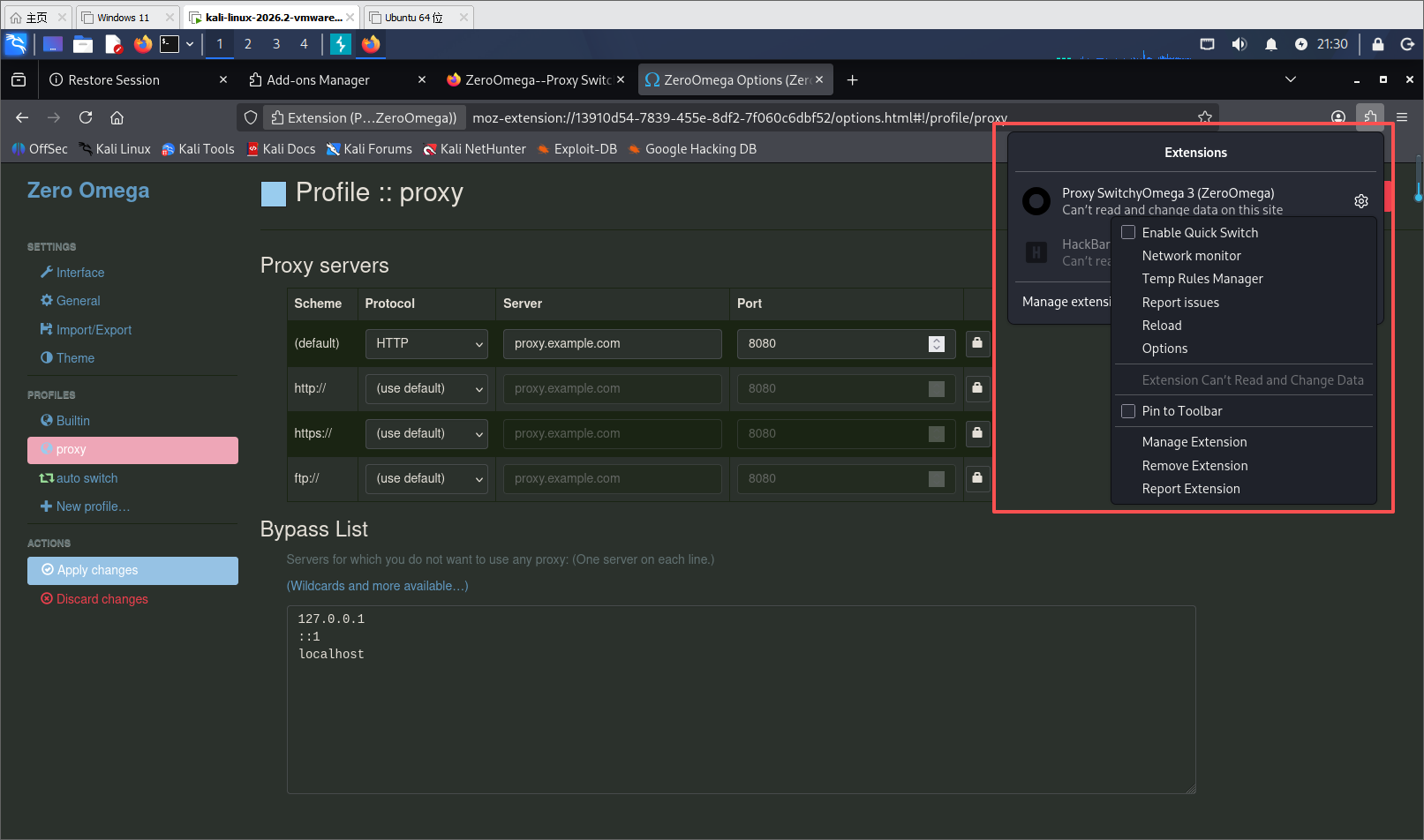
Task: Reload the current page
Action: tap(86, 117)
